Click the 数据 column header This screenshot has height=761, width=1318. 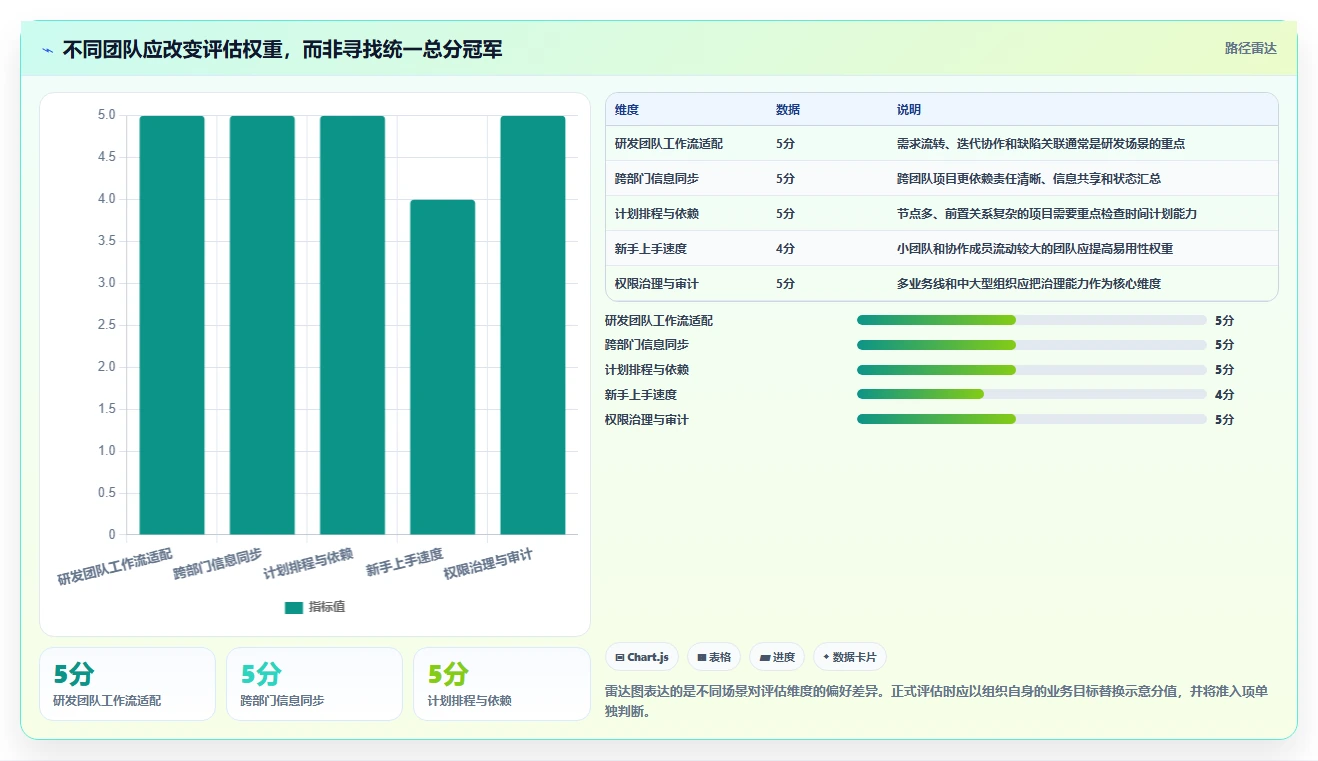pos(788,110)
